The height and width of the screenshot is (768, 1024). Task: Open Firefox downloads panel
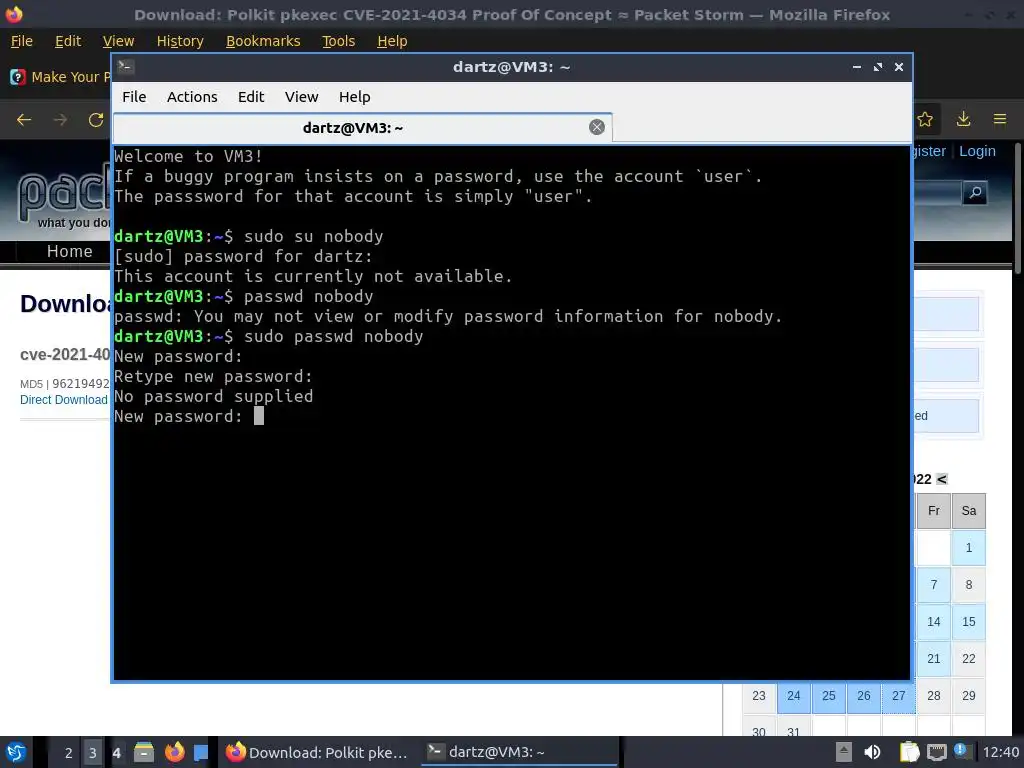click(963, 119)
